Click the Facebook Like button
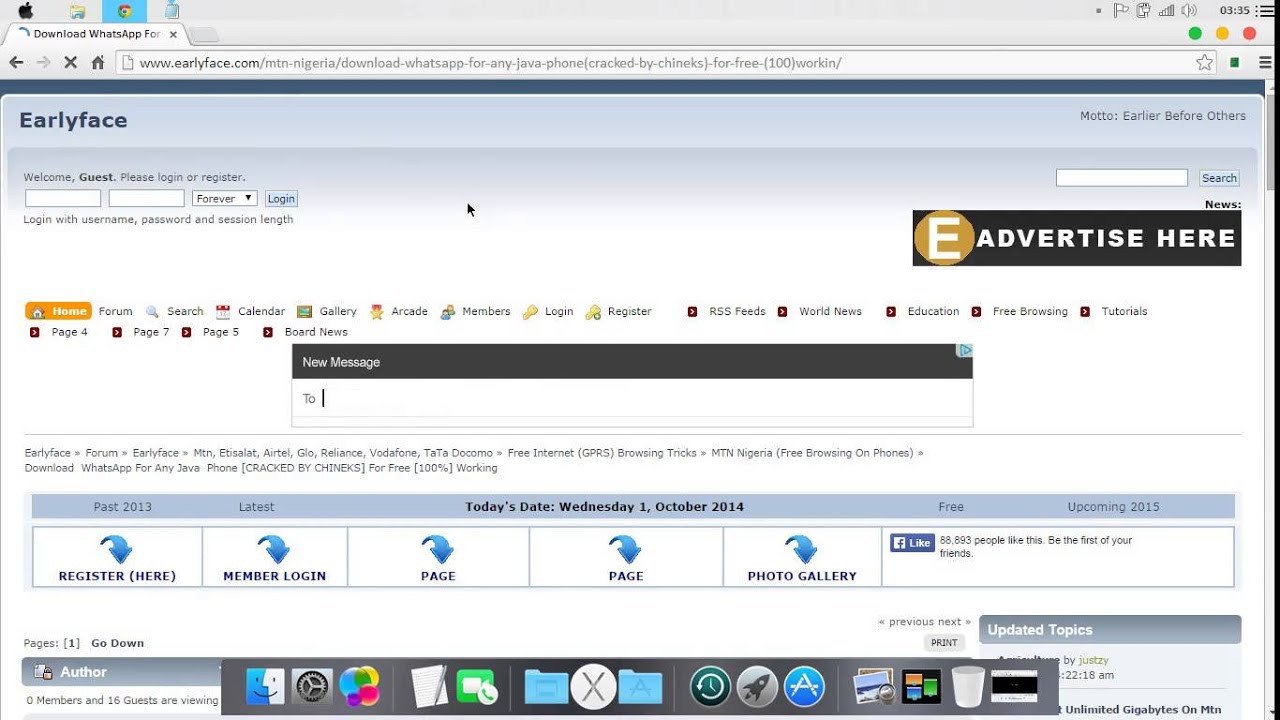The image size is (1280, 720). [912, 543]
